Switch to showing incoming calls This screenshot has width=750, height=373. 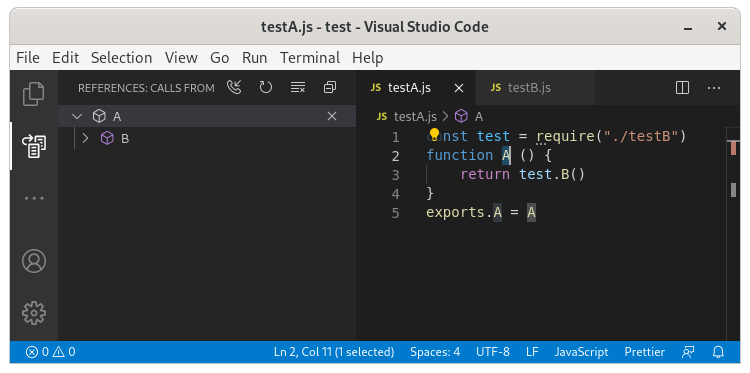(x=234, y=88)
